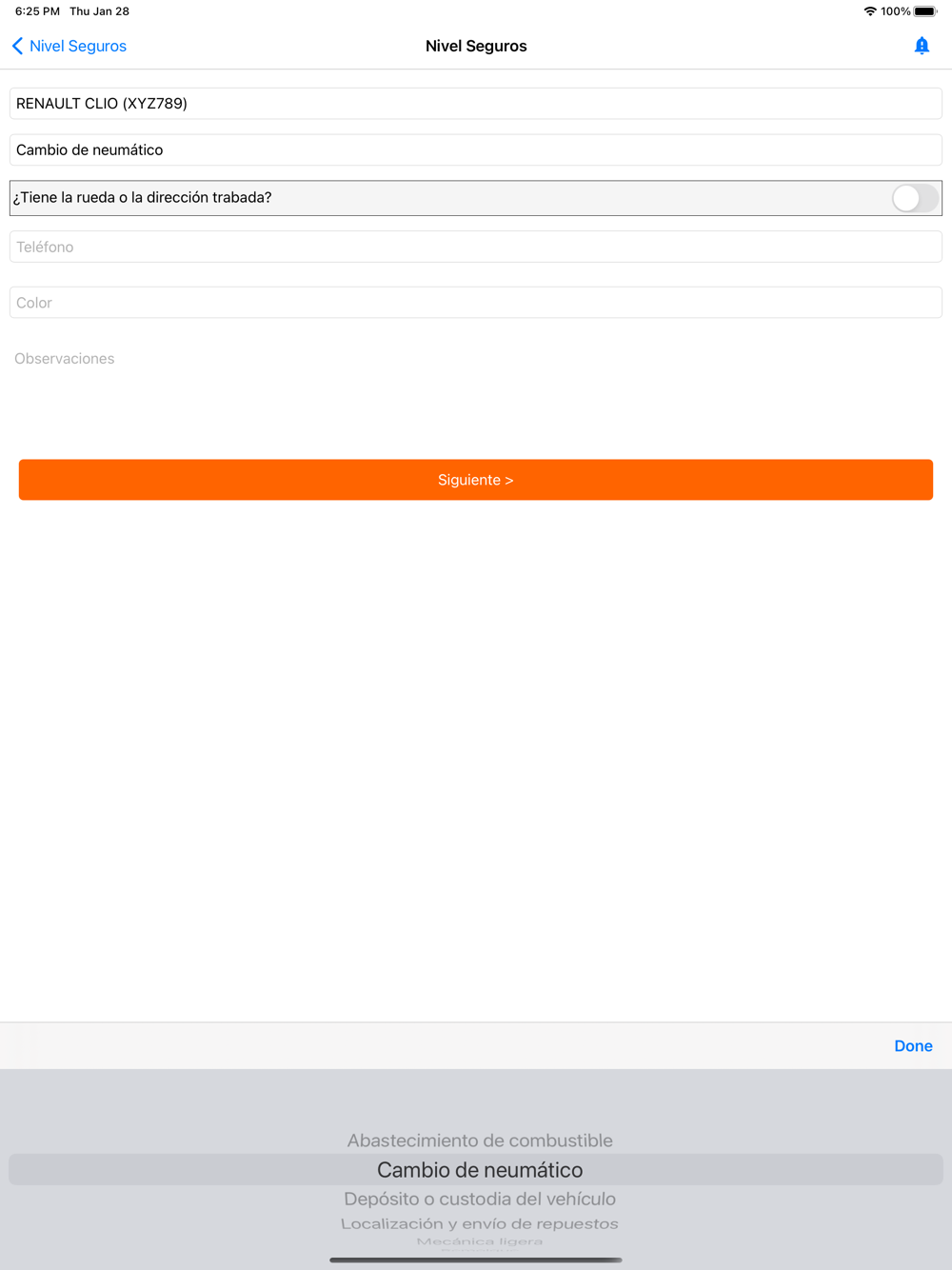The width and height of the screenshot is (952, 1270).
Task: Tap the 6:25 PM clock in status bar
Action: click(37, 11)
